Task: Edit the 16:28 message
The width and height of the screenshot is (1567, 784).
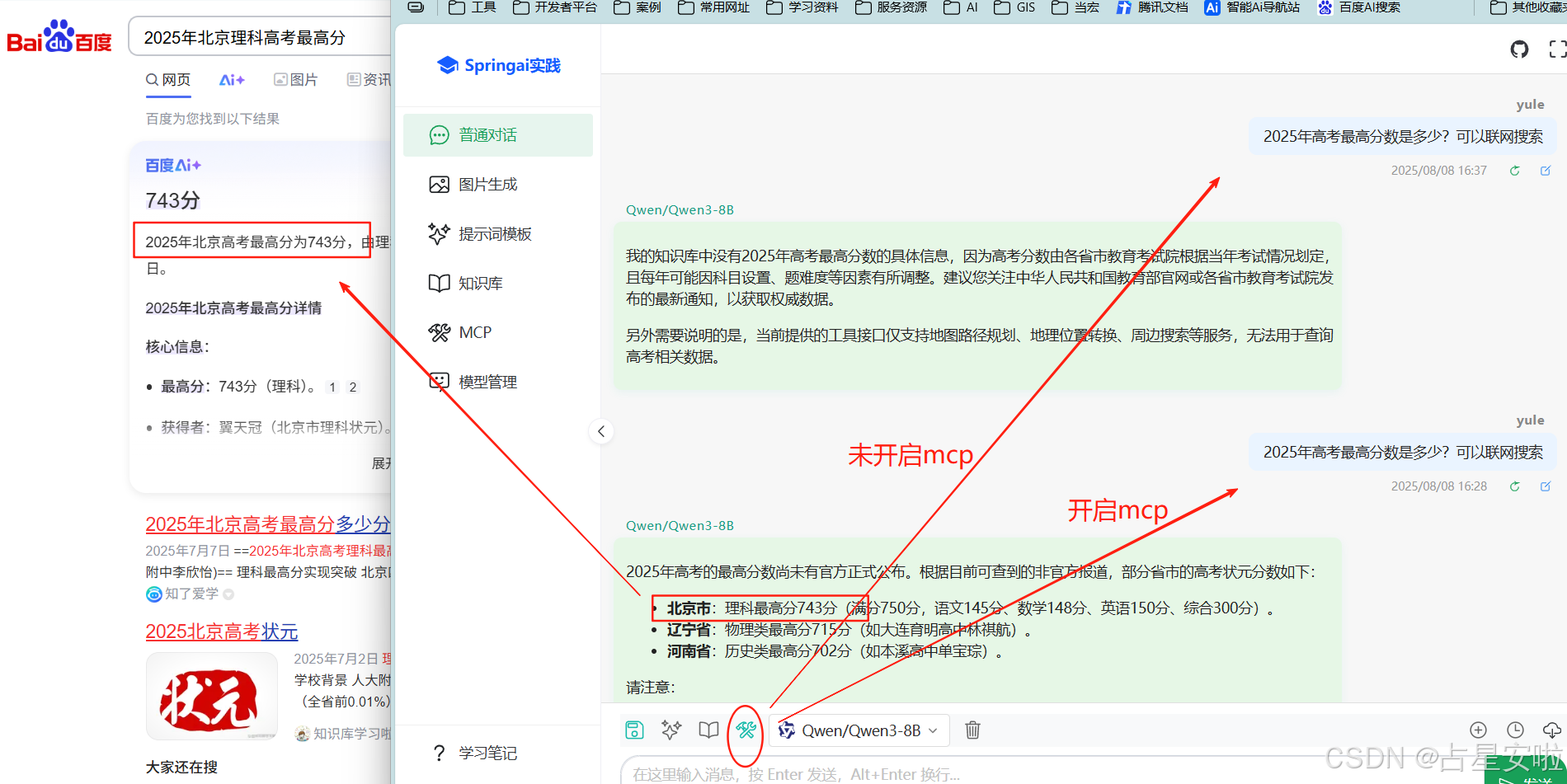Action: (x=1546, y=486)
